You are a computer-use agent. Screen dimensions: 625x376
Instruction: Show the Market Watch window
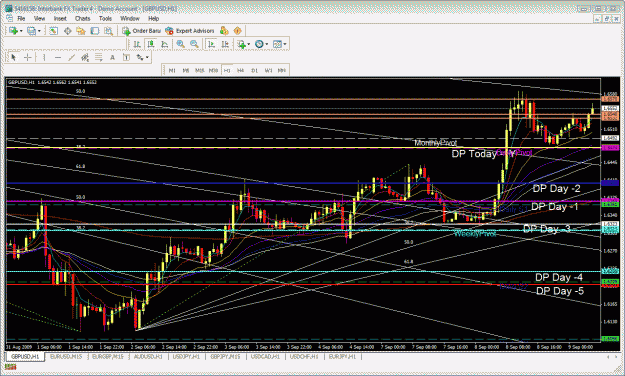tap(53, 31)
